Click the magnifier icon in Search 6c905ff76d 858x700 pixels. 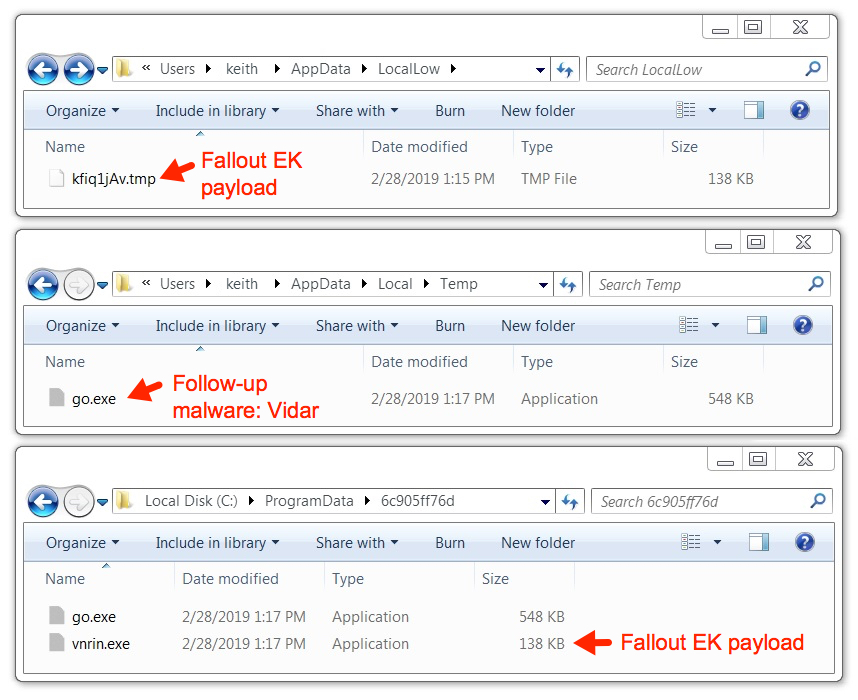(x=818, y=501)
